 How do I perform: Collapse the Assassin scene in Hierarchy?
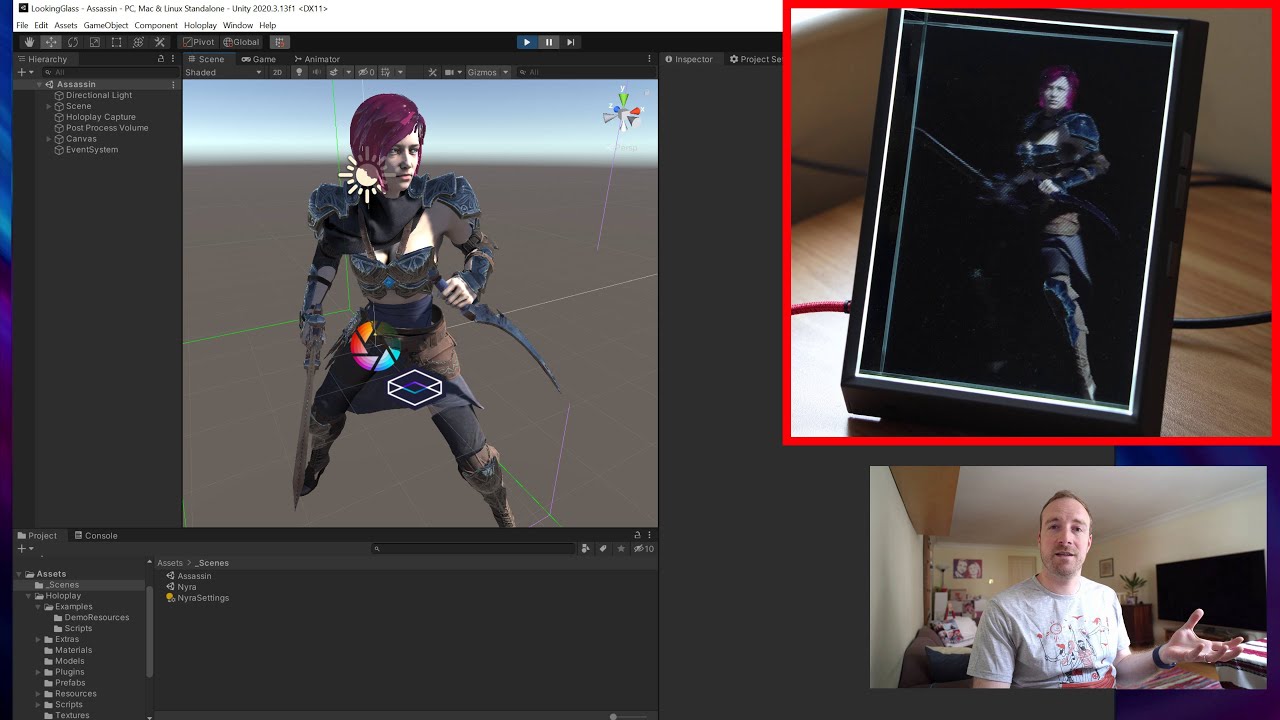pyautogui.click(x=39, y=85)
